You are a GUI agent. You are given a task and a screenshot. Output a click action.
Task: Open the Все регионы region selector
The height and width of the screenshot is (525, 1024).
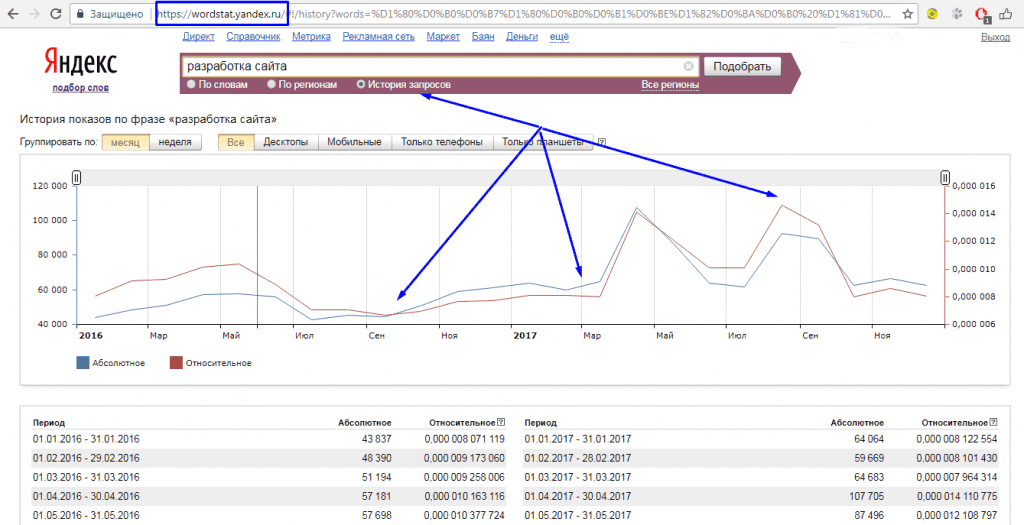coord(670,85)
